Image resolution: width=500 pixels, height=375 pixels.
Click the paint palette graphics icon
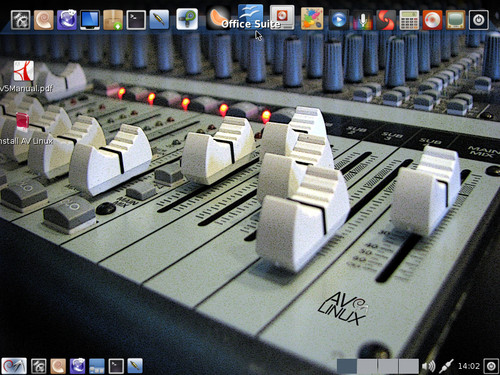(312, 19)
